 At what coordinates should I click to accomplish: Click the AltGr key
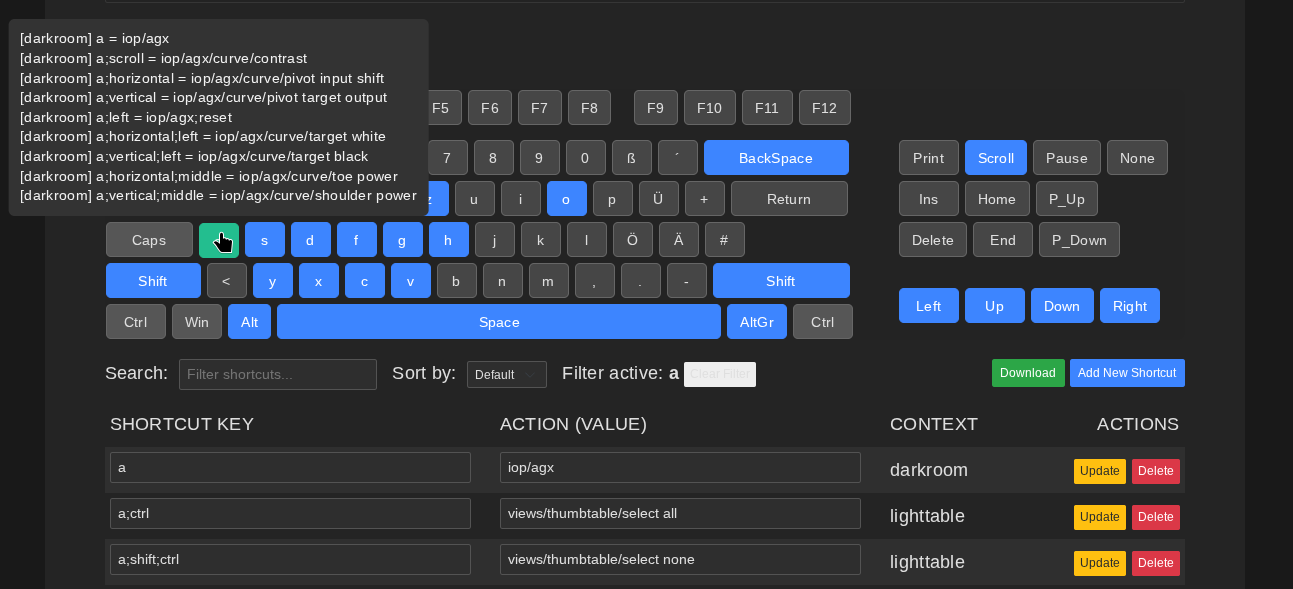tap(756, 322)
